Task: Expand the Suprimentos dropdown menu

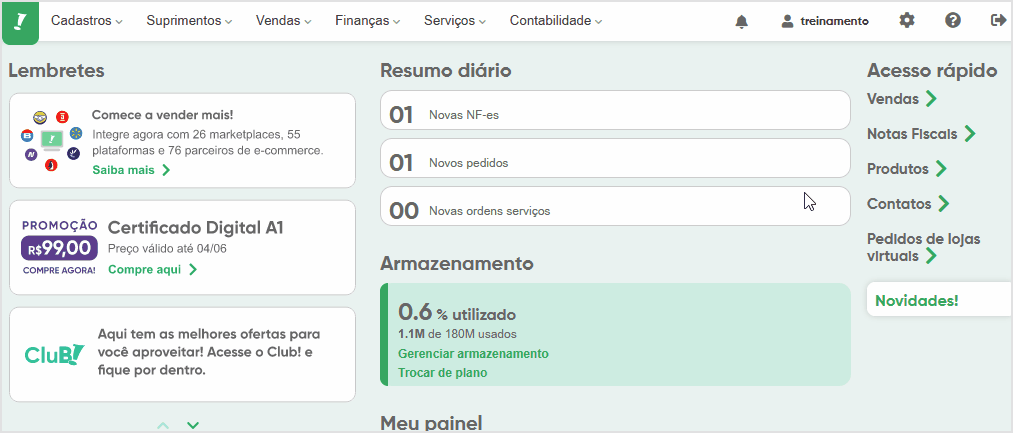Action: [x=189, y=21]
